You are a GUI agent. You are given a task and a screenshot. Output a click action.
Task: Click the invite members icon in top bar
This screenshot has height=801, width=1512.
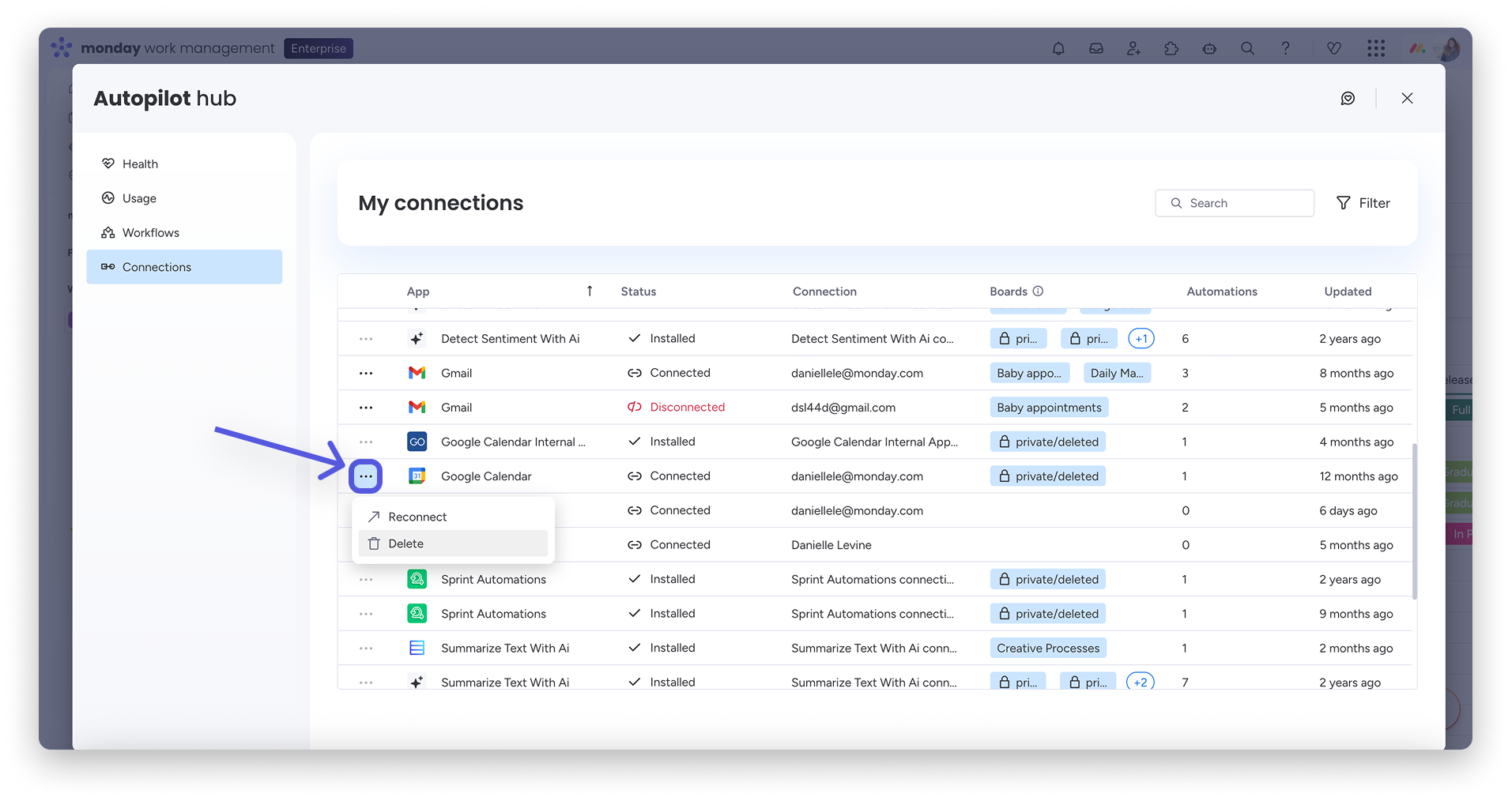click(x=1134, y=49)
